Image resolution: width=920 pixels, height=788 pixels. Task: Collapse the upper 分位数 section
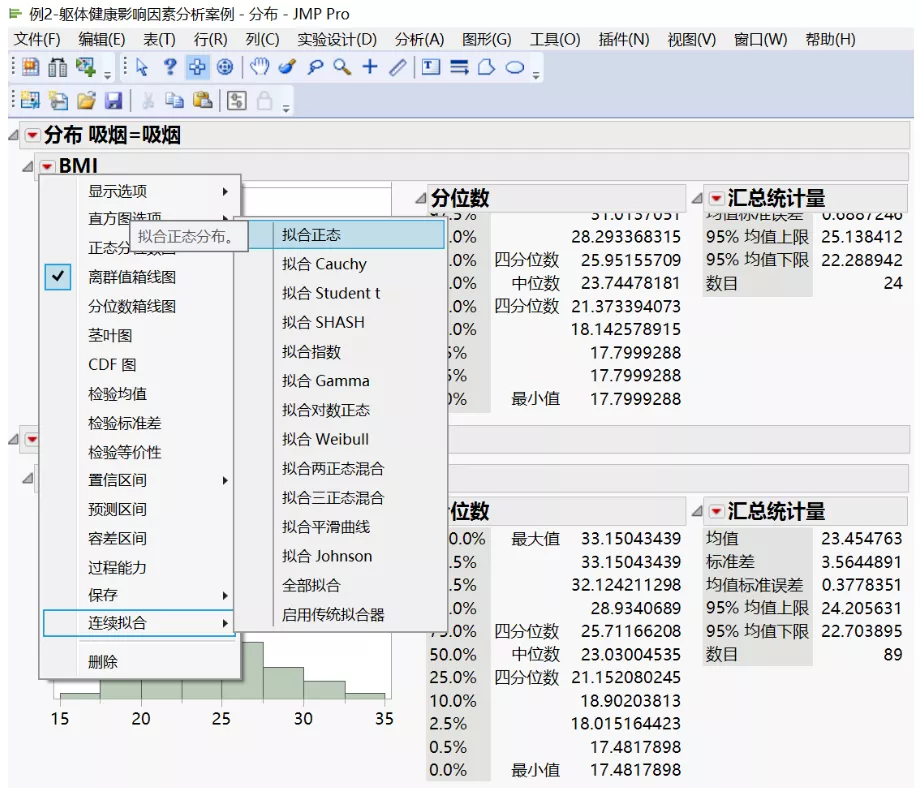[421, 198]
